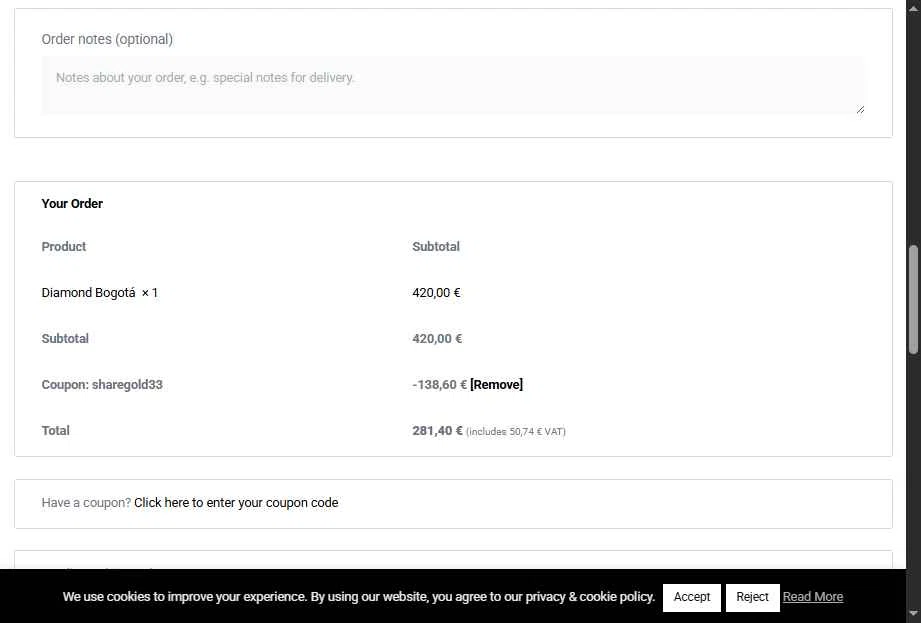Image resolution: width=921 pixels, height=623 pixels.
Task: Click the vertical scrollbar thumb
Action: pyautogui.click(x=913, y=299)
